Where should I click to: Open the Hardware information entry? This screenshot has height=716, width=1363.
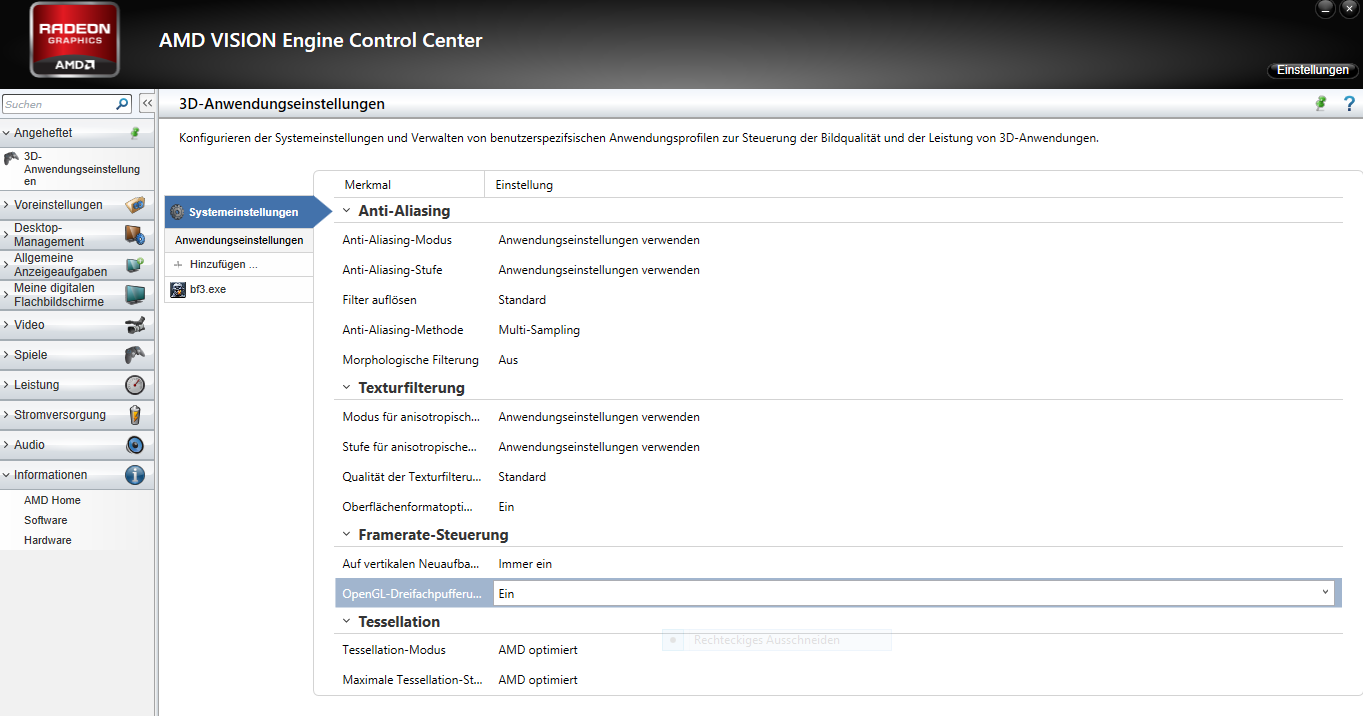pyautogui.click(x=48, y=540)
